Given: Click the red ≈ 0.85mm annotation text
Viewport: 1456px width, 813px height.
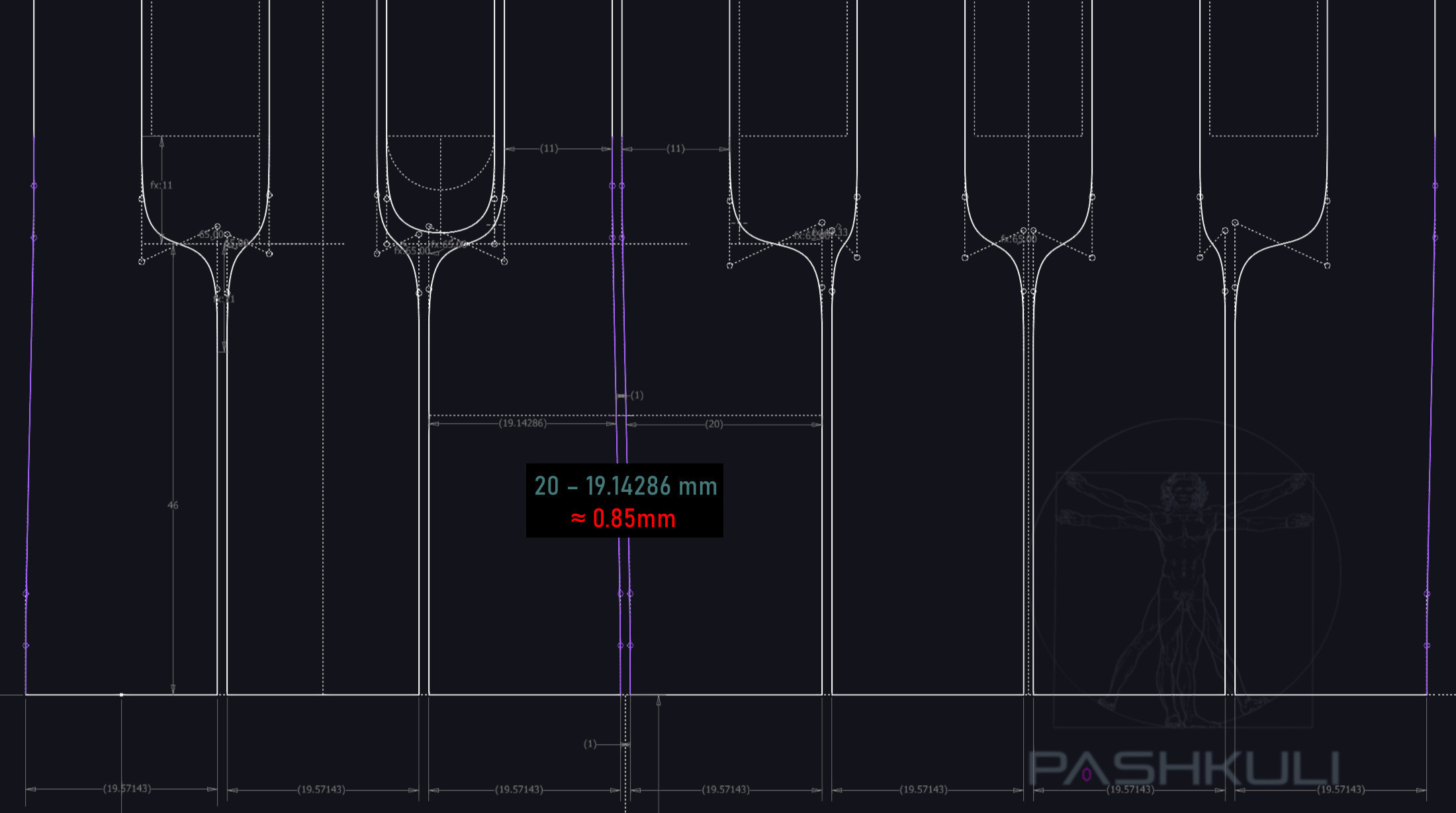Looking at the screenshot, I should coord(623,518).
